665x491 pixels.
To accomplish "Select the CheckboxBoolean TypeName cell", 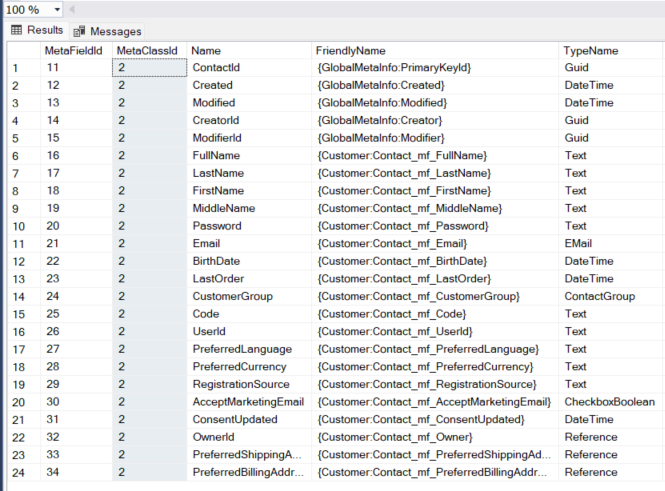I will [610, 401].
